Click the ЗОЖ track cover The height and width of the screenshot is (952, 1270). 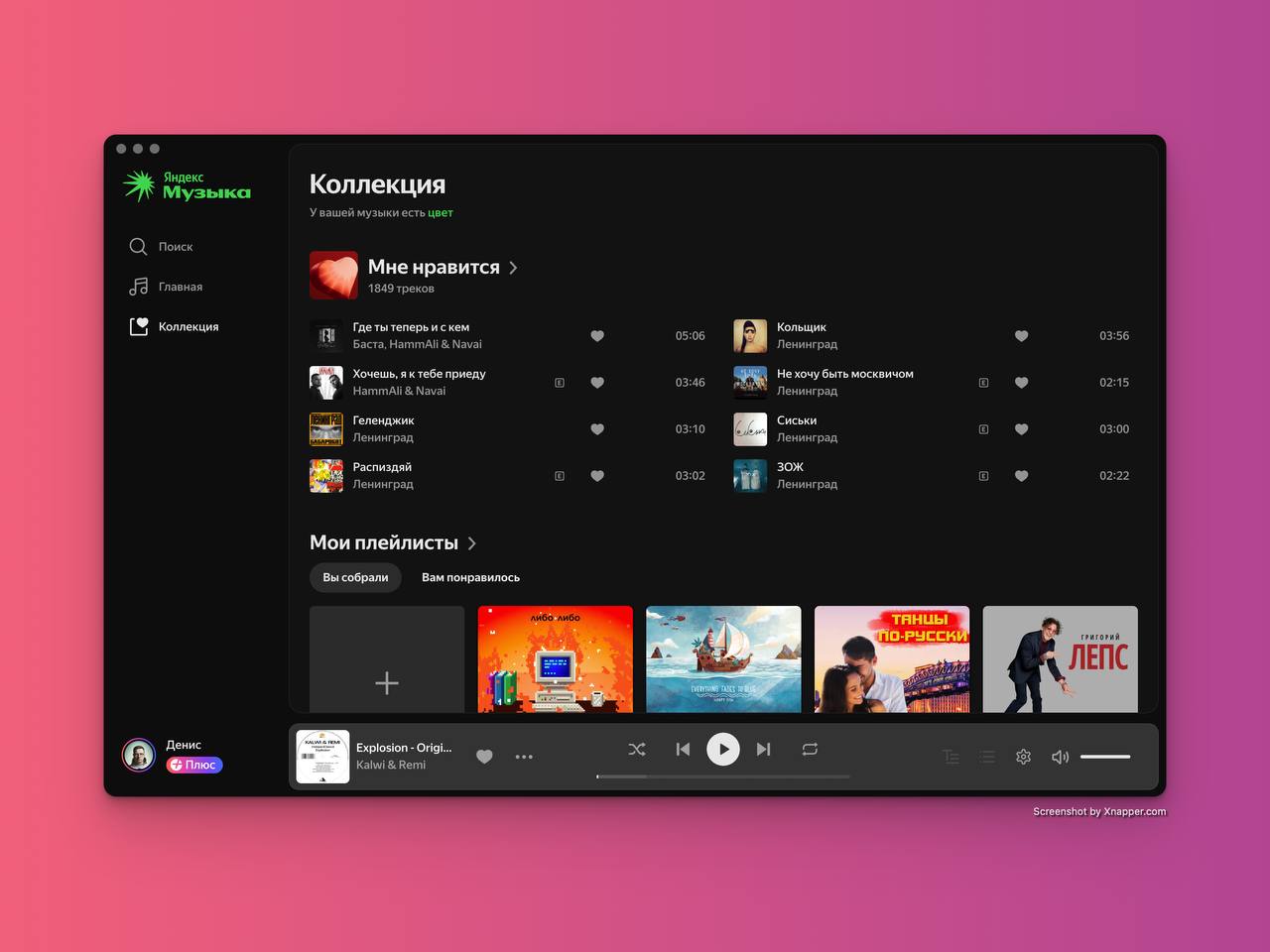pos(750,476)
